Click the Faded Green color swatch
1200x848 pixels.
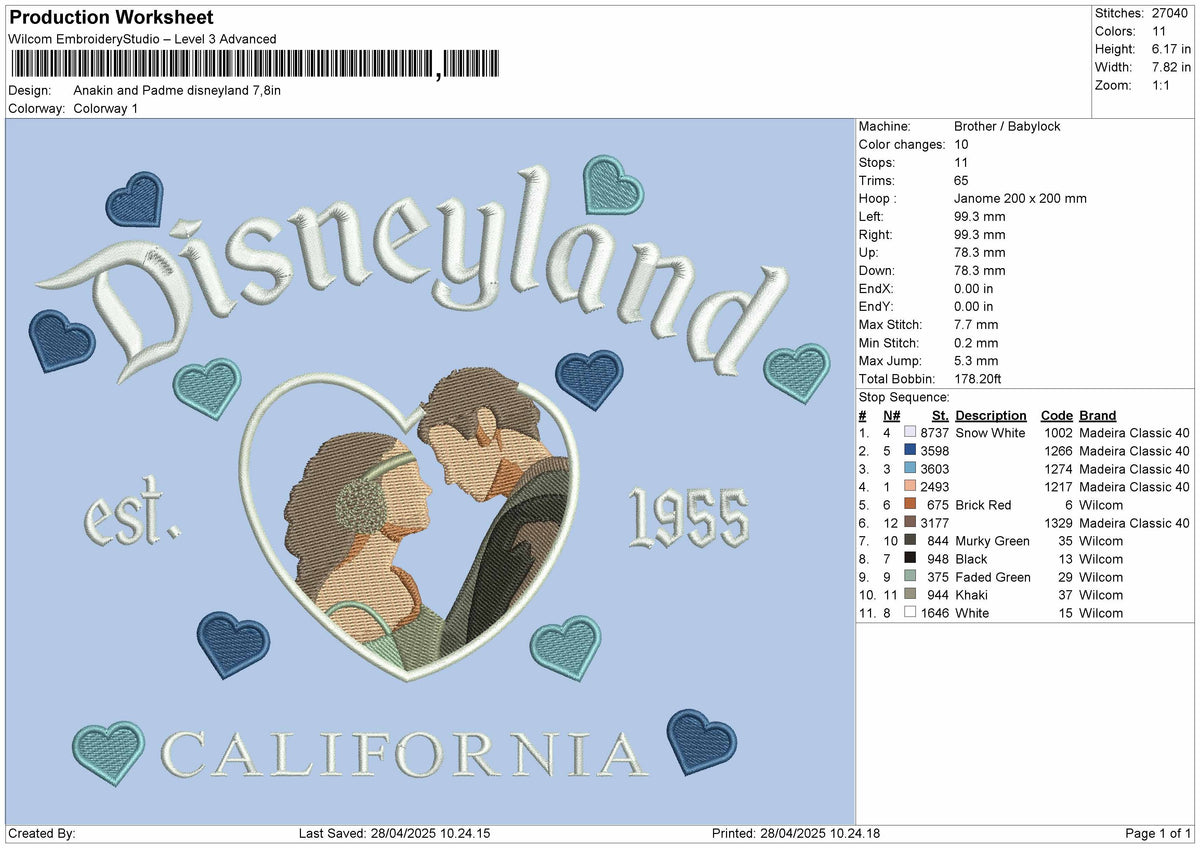pyautogui.click(x=910, y=577)
